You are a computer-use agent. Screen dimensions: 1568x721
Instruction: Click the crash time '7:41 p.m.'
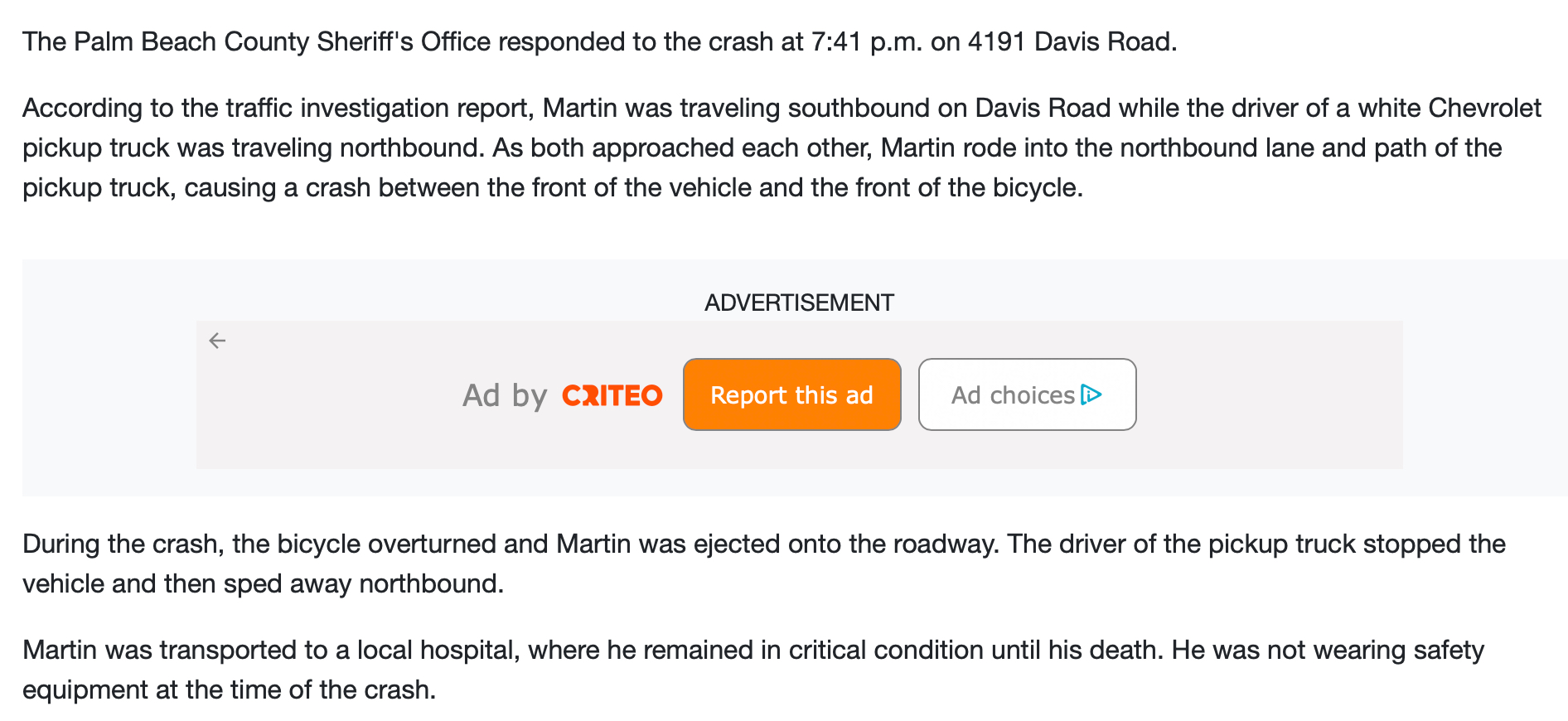coord(866,41)
